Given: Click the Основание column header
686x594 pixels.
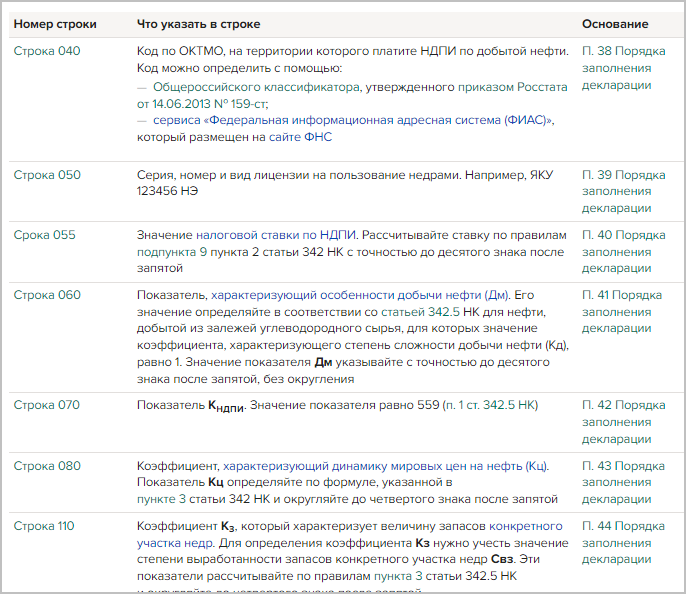Looking at the screenshot, I should 614,23.
